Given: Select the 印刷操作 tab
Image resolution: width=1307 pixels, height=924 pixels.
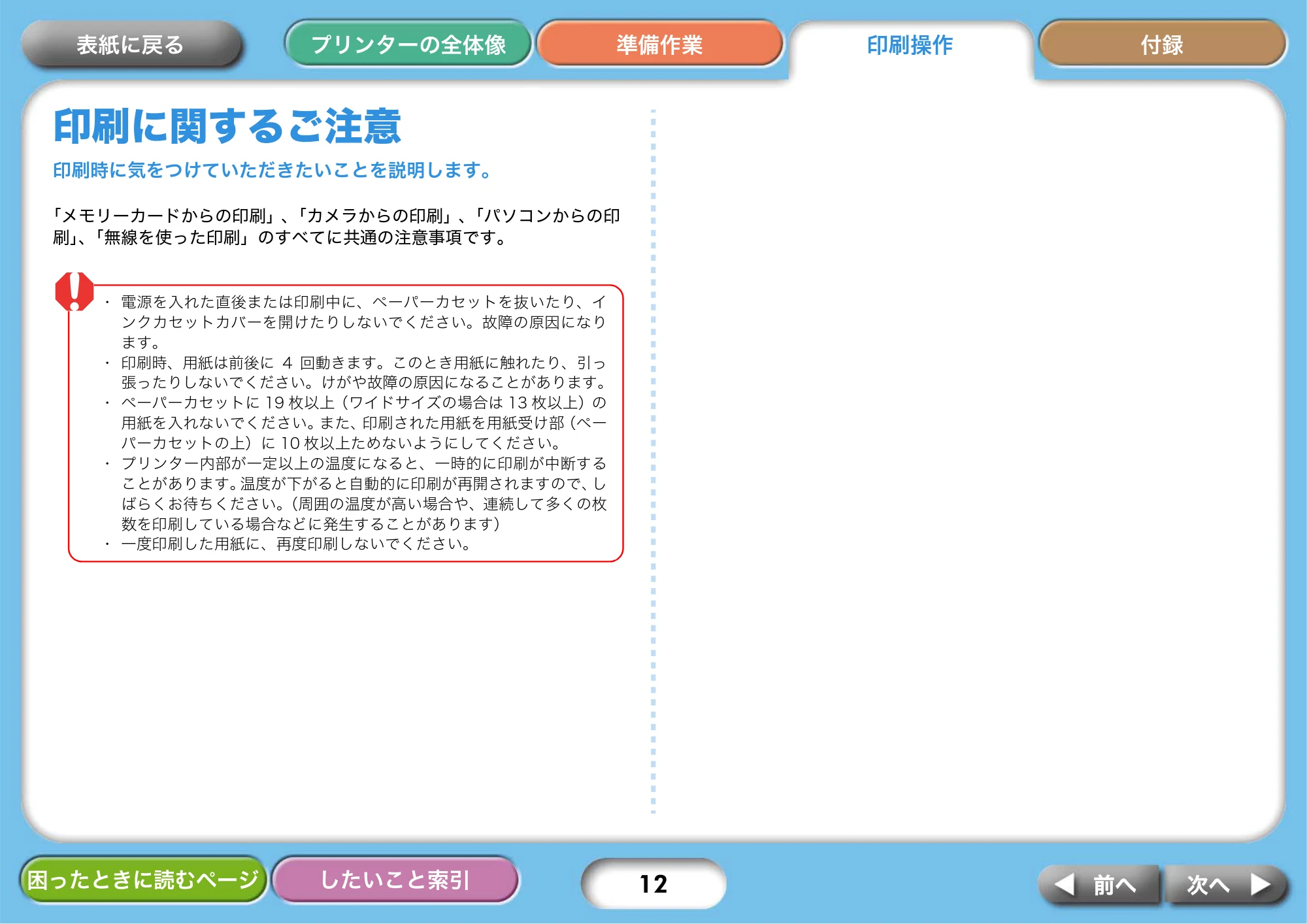Looking at the screenshot, I should pos(910,46).
